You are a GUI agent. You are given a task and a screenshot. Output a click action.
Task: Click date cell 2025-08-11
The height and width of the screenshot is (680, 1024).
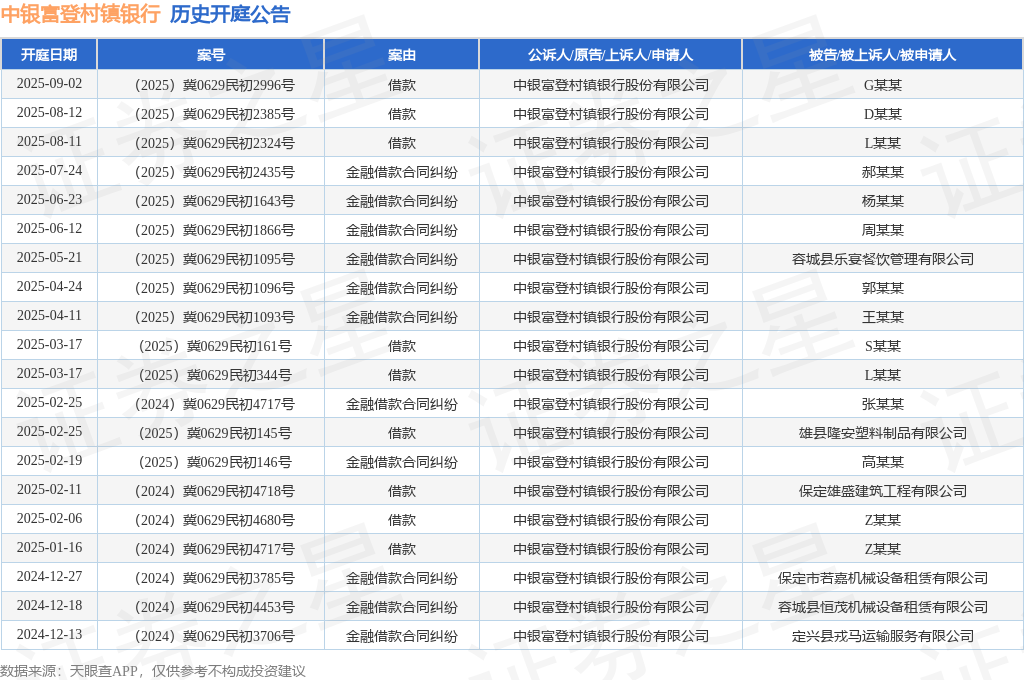(49, 142)
